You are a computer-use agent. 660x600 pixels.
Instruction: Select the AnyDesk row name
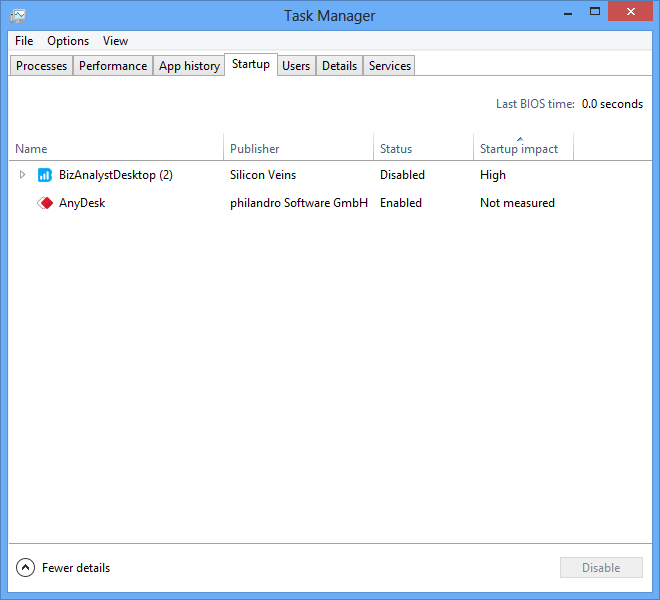tap(82, 203)
